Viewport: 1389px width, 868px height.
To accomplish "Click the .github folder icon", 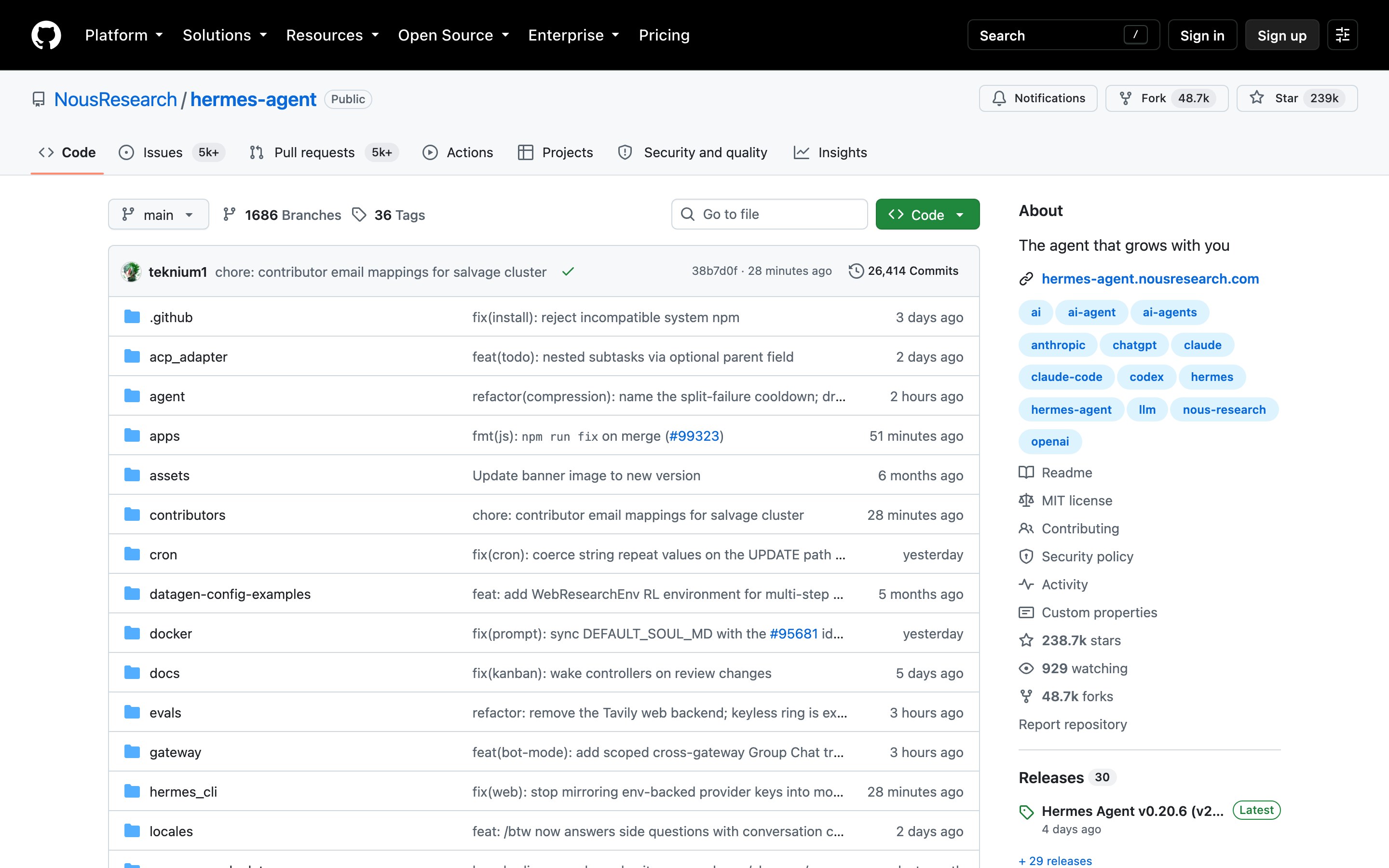I will 132,317.
